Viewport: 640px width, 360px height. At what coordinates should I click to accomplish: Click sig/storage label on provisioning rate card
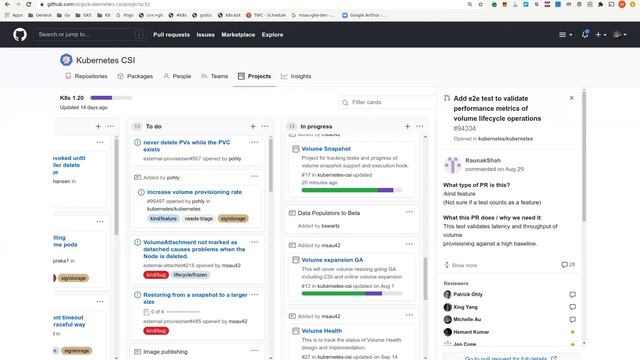coord(233,219)
